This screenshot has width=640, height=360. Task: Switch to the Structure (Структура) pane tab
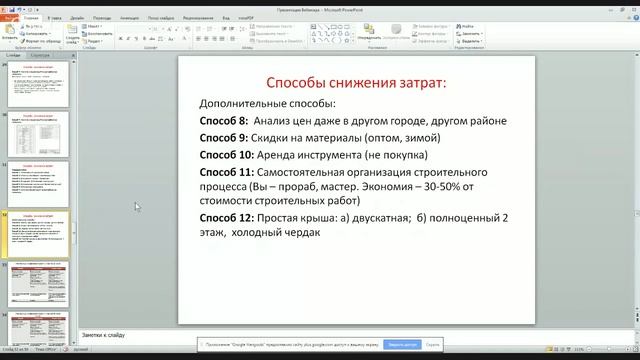coord(40,55)
